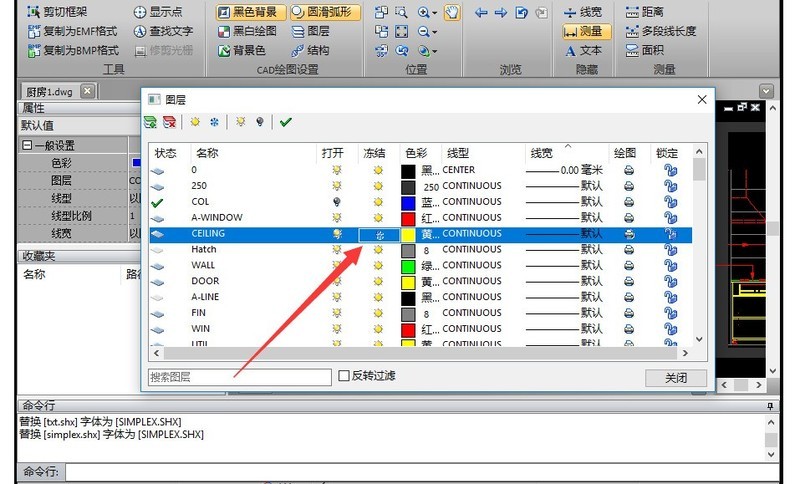Select the hand pan tool in 位置 group
The image size is (800, 484).
click(x=452, y=12)
